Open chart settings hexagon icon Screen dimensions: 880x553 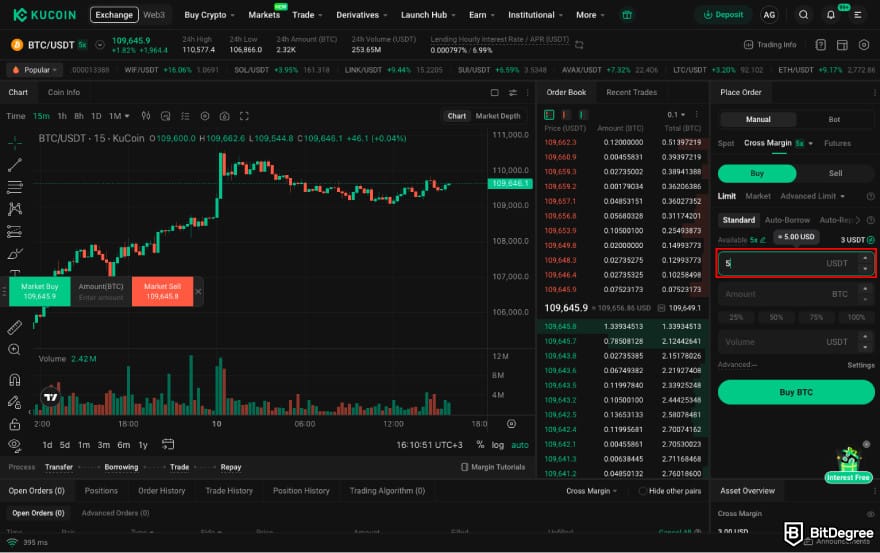[205, 116]
